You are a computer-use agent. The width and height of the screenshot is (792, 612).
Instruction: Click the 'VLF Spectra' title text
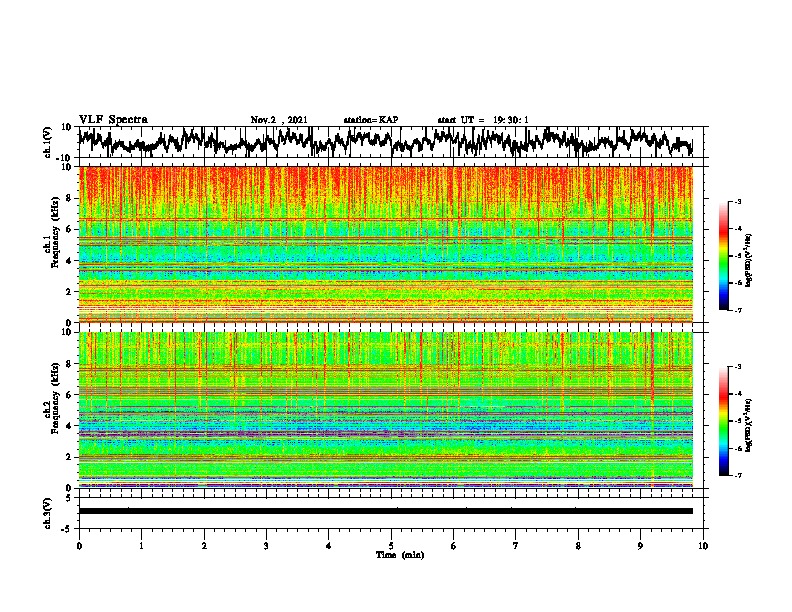pyautogui.click(x=113, y=120)
